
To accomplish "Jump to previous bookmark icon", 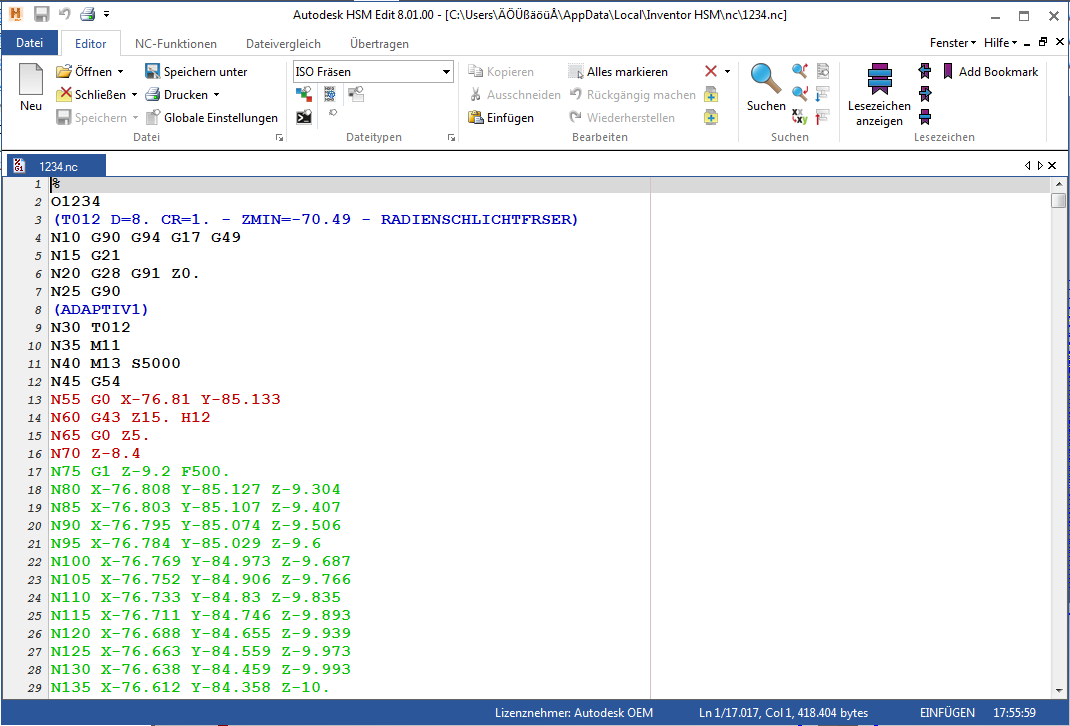I will click(925, 70).
